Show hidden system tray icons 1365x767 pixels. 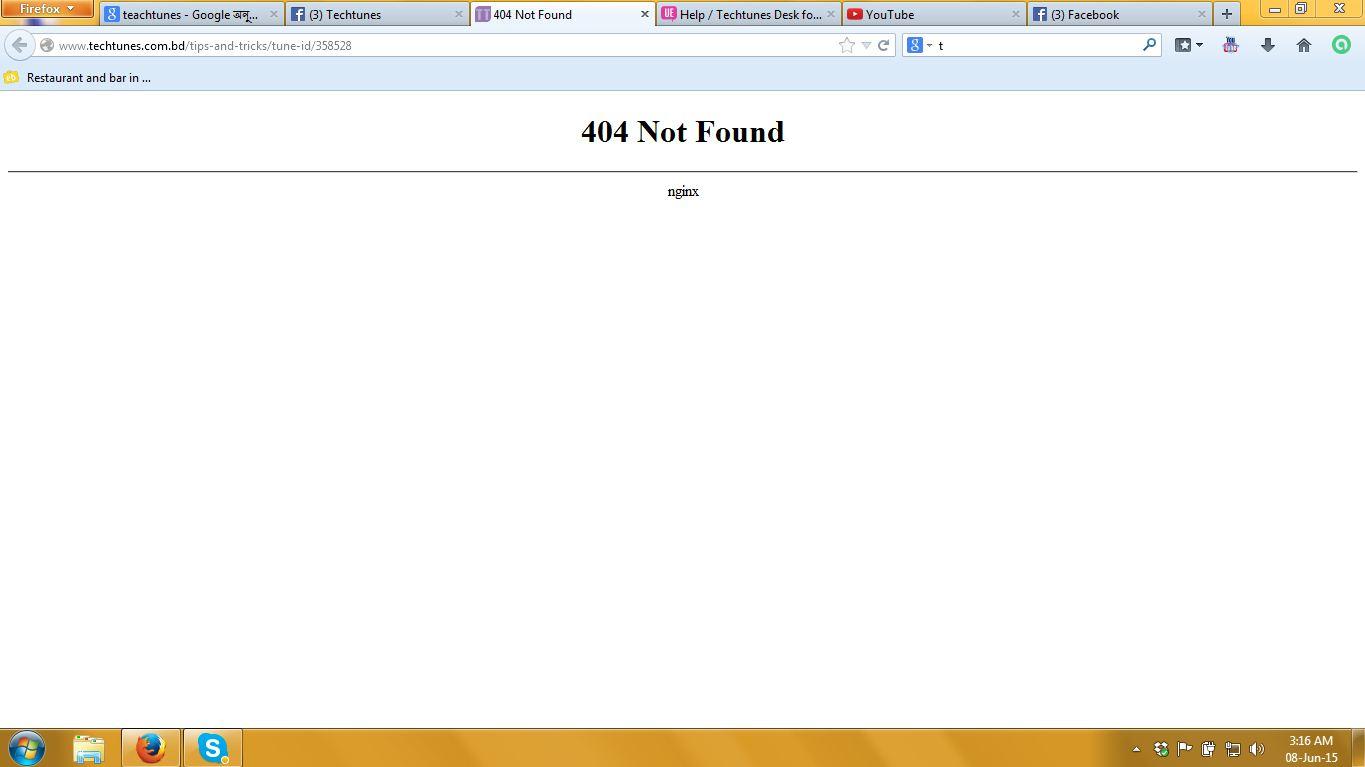coord(1136,748)
